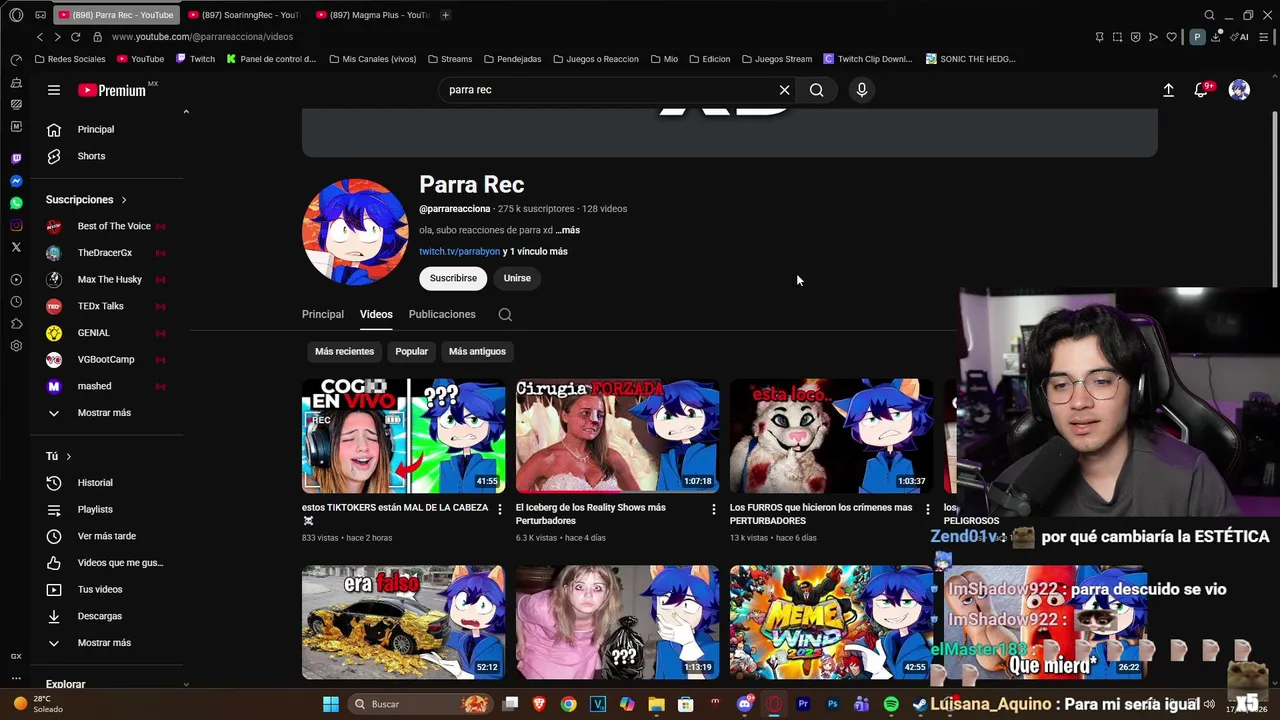Reload the current page
Image resolution: width=1280 pixels, height=720 pixels.
75,37
